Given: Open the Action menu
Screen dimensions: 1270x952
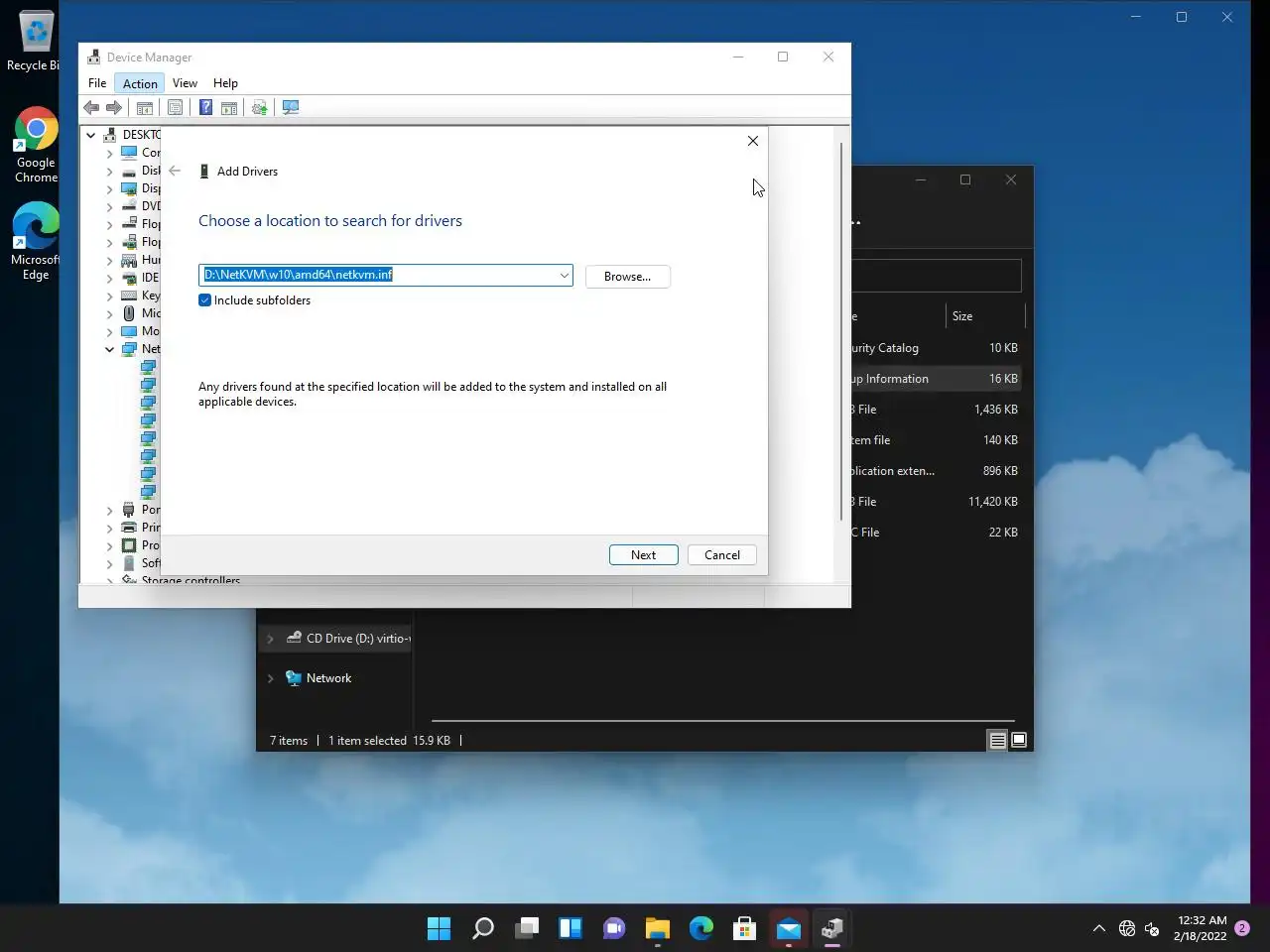Looking at the screenshot, I should coord(140,83).
